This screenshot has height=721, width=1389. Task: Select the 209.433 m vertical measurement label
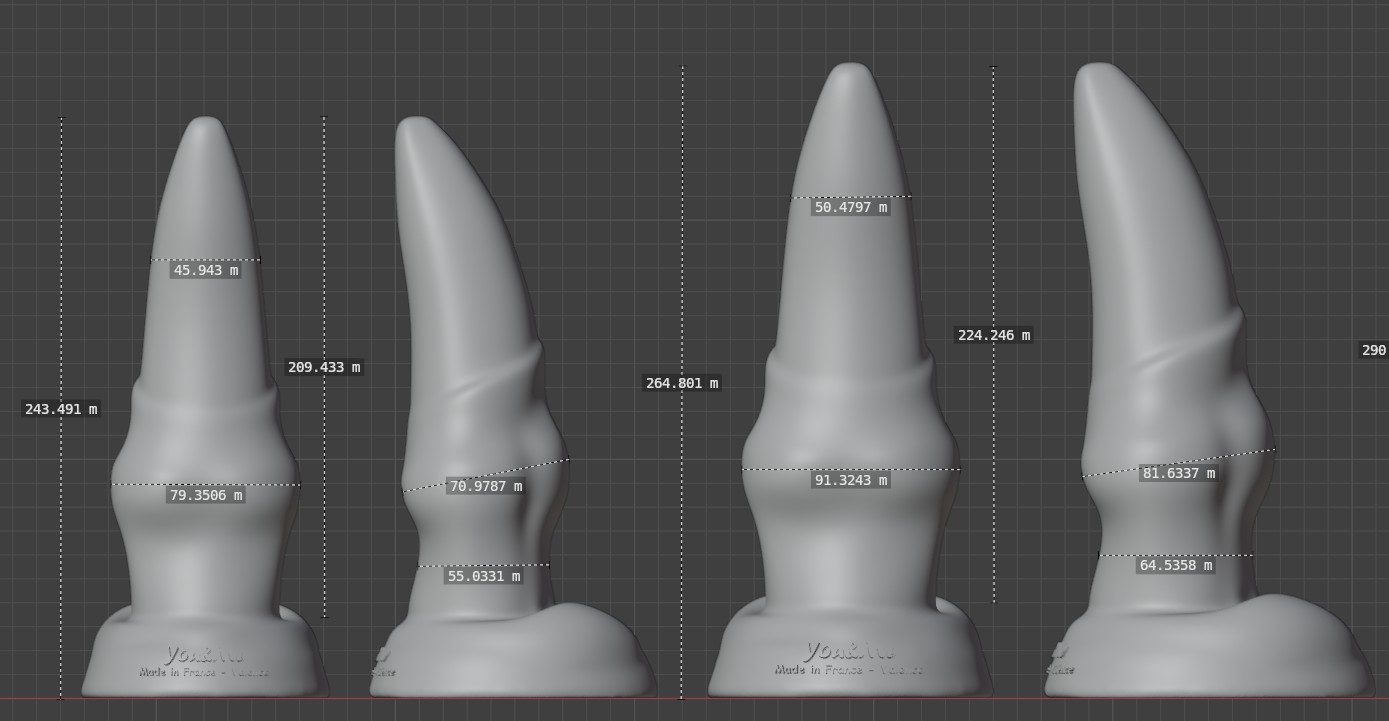click(324, 367)
